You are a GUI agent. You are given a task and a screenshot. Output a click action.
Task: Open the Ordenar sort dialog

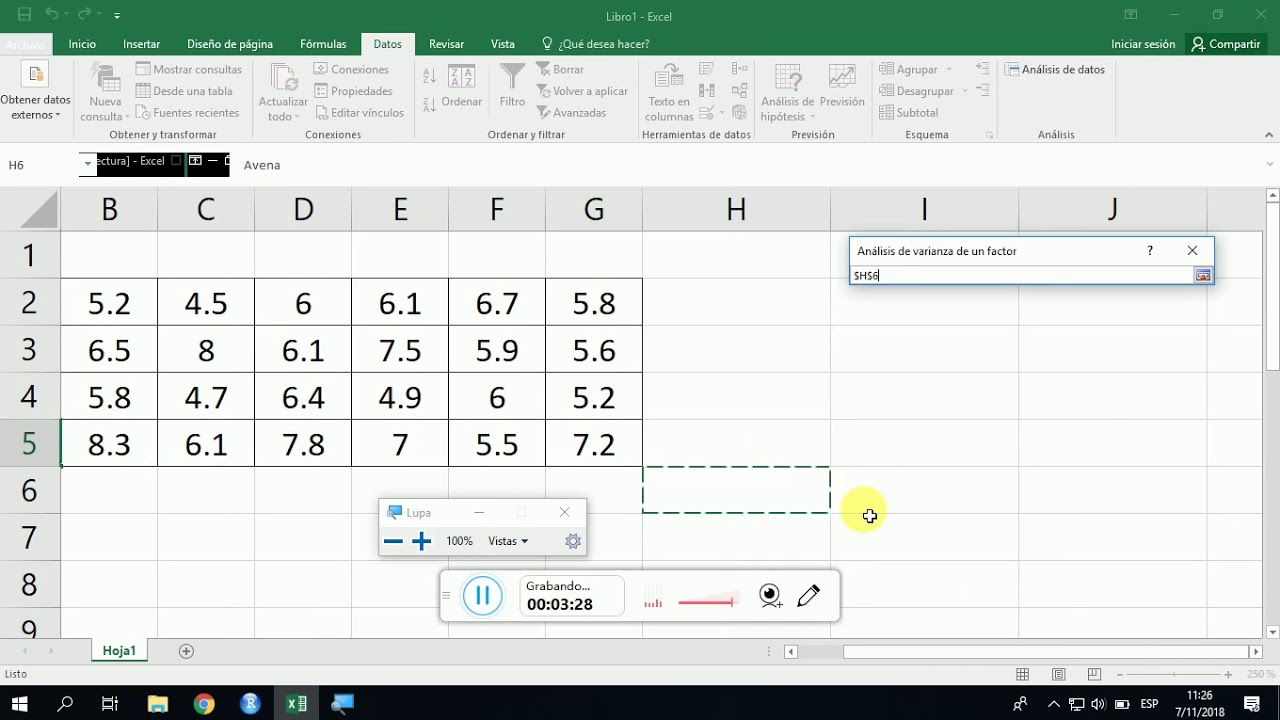pyautogui.click(x=462, y=85)
